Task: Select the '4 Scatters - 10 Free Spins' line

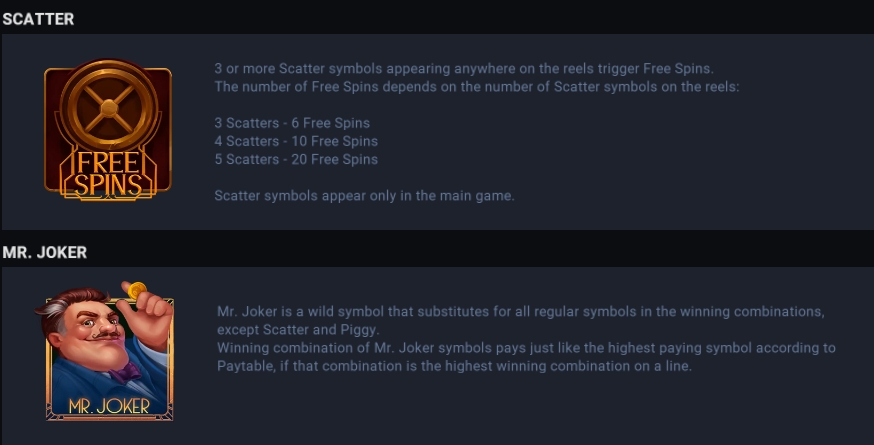Action: 296,141
